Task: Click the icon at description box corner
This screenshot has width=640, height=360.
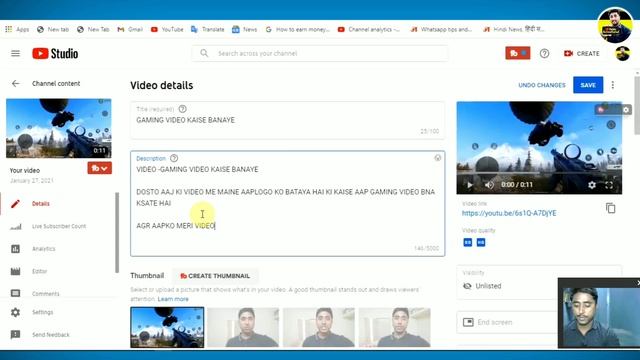Action: click(x=438, y=158)
